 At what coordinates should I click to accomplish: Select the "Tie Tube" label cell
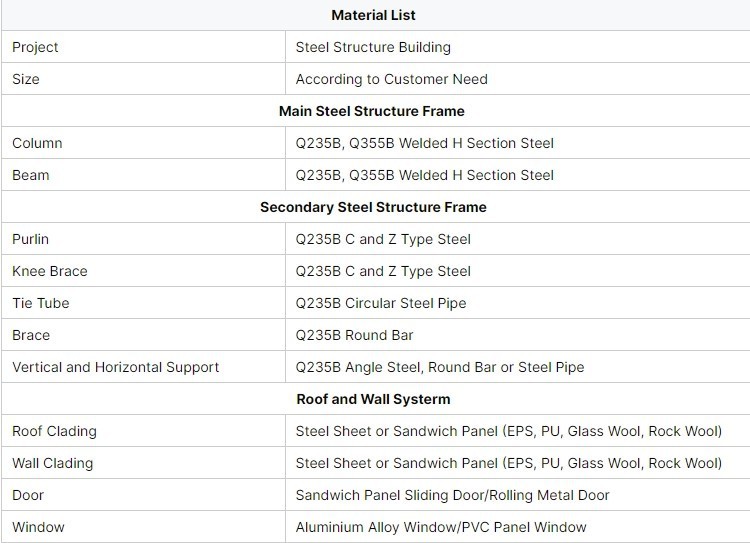click(x=41, y=303)
